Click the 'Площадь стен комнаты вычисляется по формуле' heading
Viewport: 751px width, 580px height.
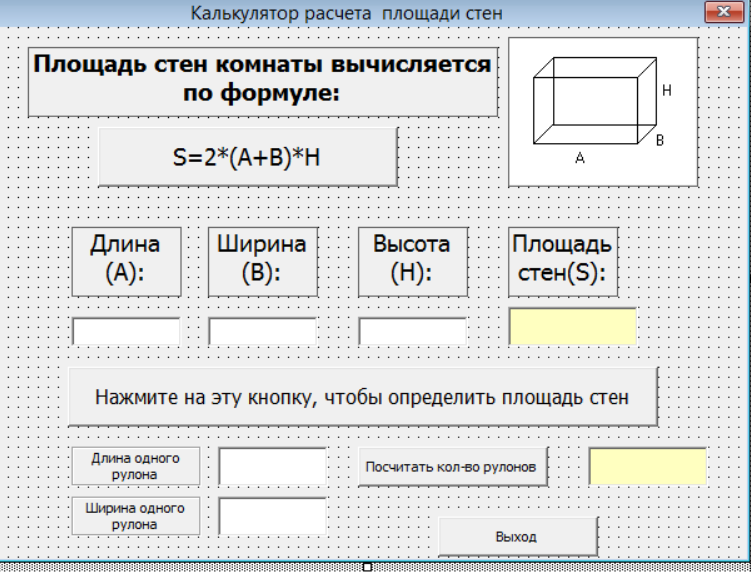[263, 82]
